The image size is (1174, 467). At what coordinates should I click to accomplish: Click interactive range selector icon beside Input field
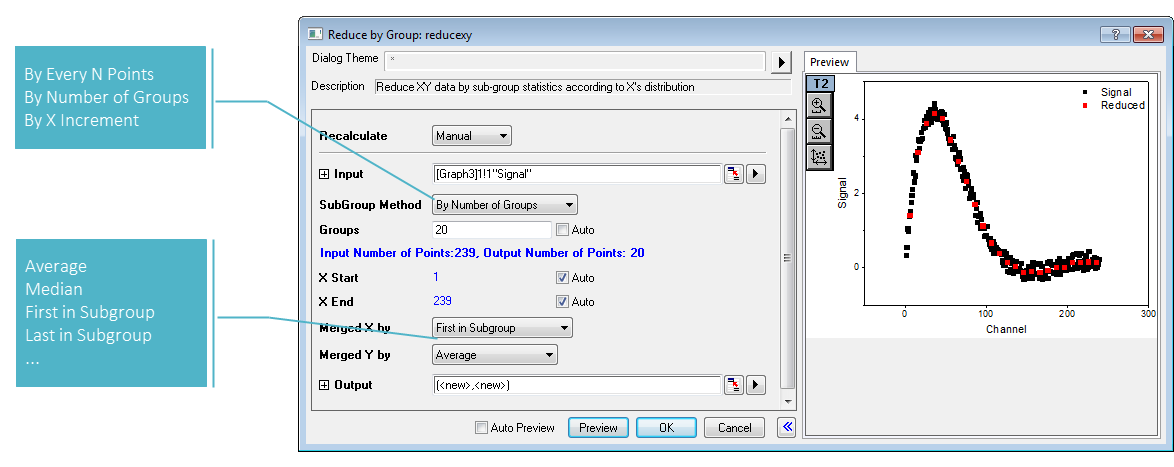[734, 174]
